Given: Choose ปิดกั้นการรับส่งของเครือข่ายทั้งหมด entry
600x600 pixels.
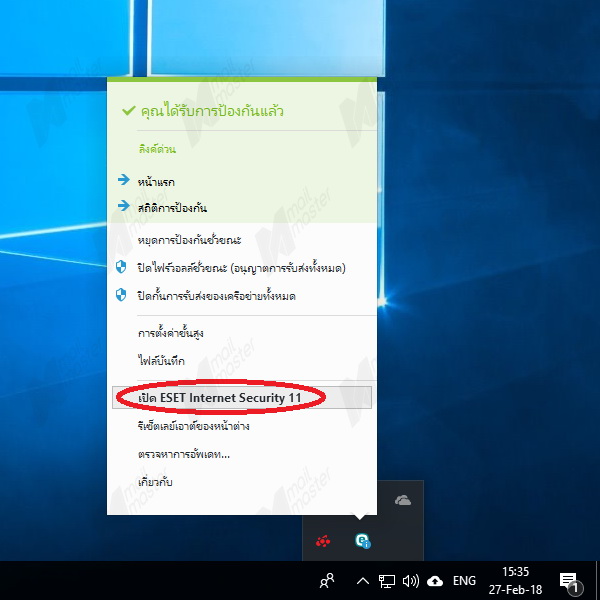Looking at the screenshot, I should 217,296.
